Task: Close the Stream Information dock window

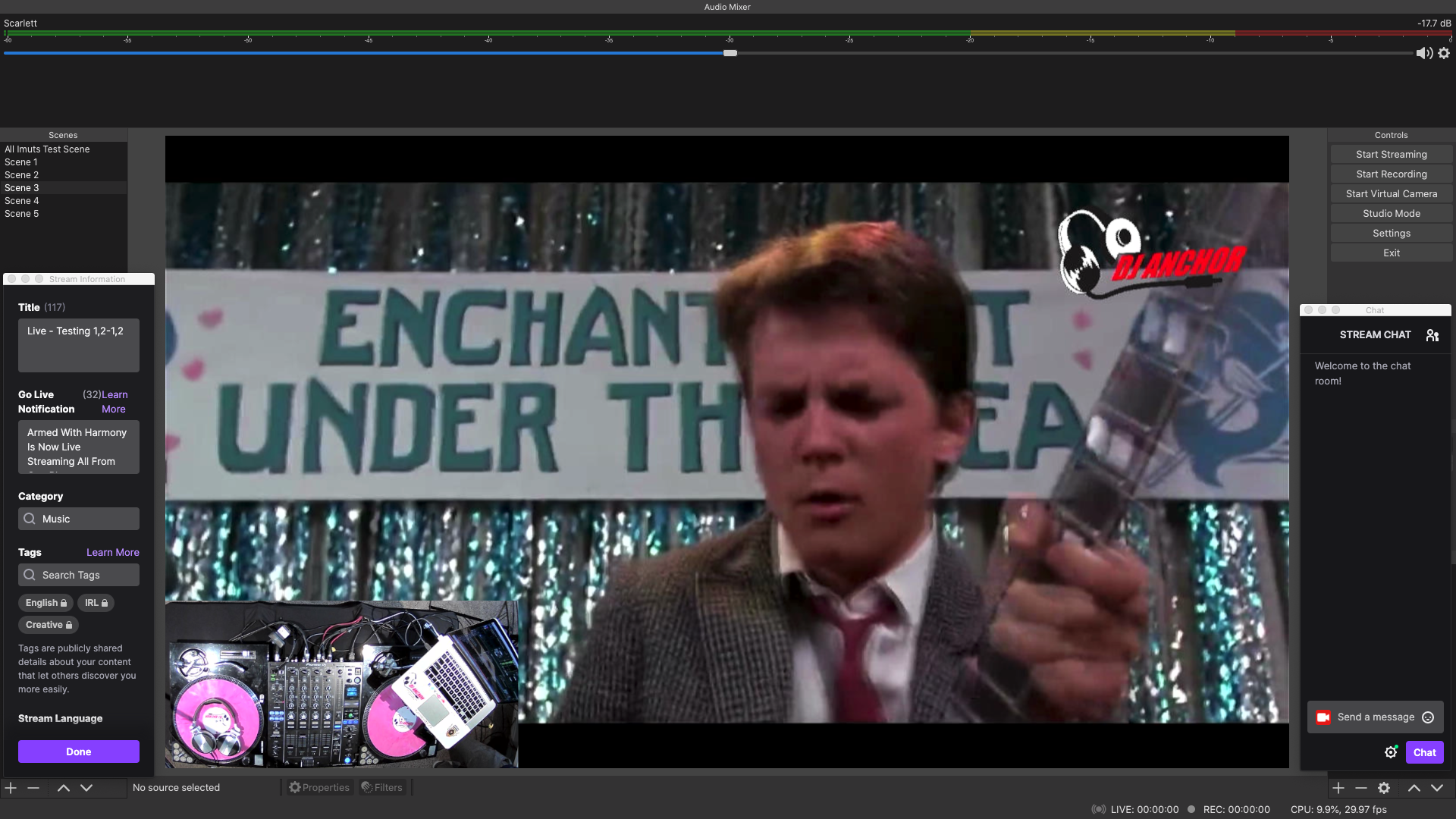Action: click(11, 279)
